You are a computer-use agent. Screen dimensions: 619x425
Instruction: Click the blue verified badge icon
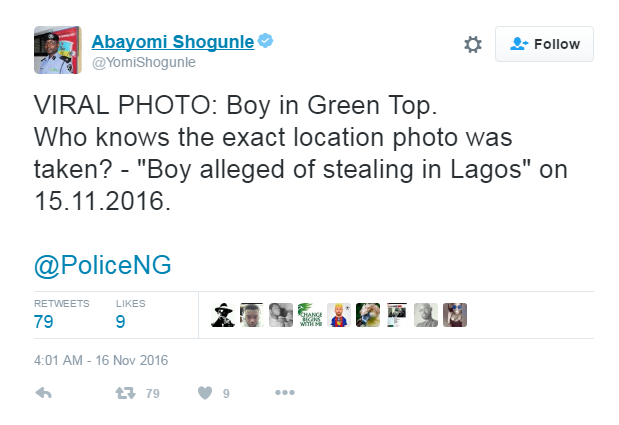[266, 41]
